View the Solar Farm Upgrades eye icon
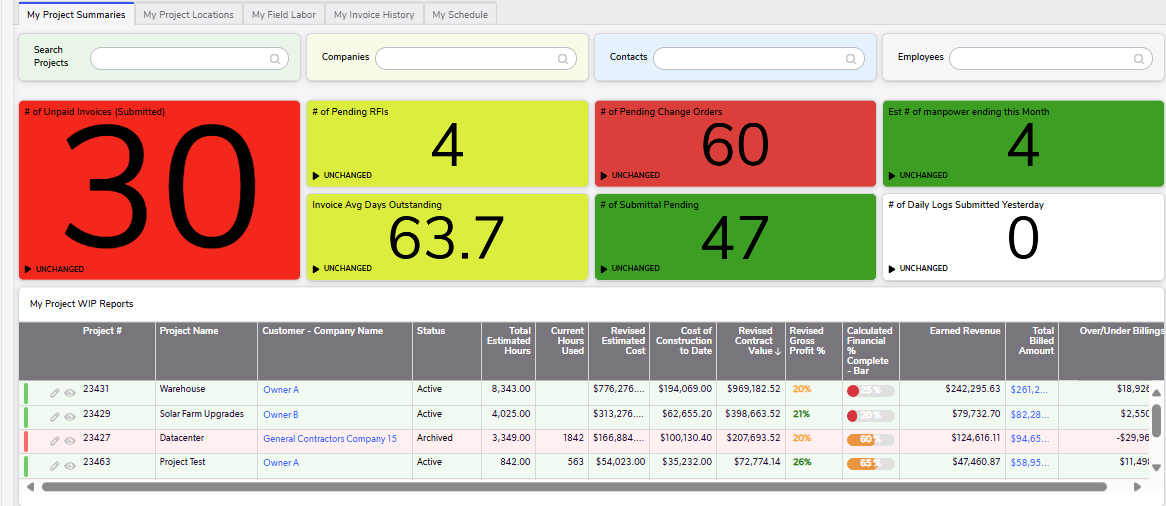Image resolution: width=1166 pixels, height=506 pixels. [70, 417]
